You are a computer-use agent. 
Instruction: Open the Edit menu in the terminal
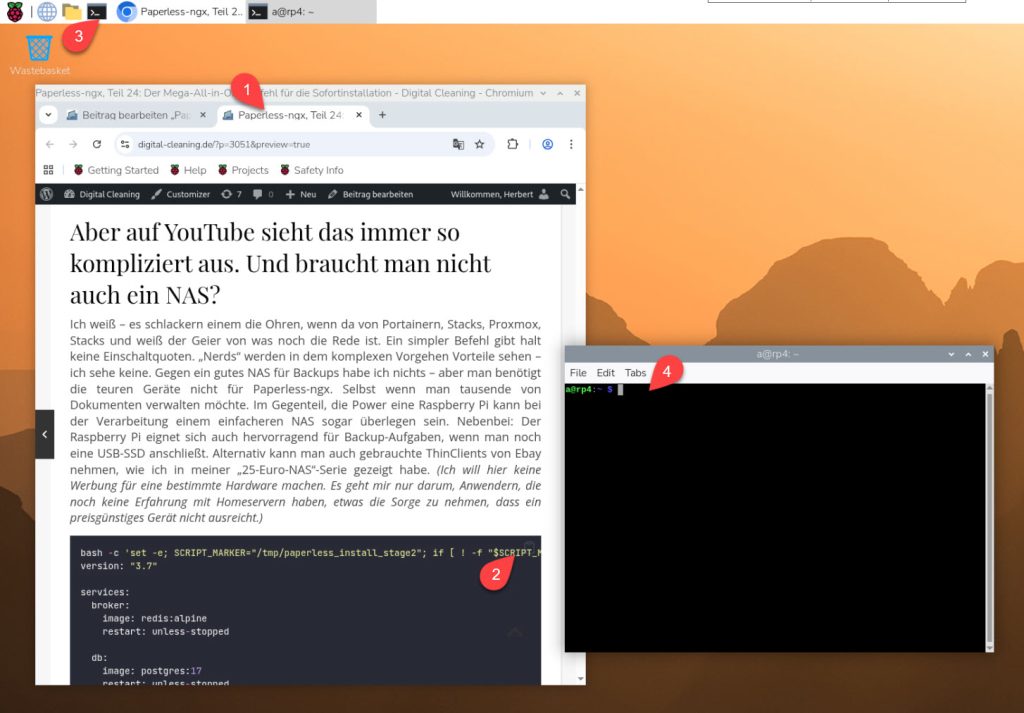(x=606, y=373)
